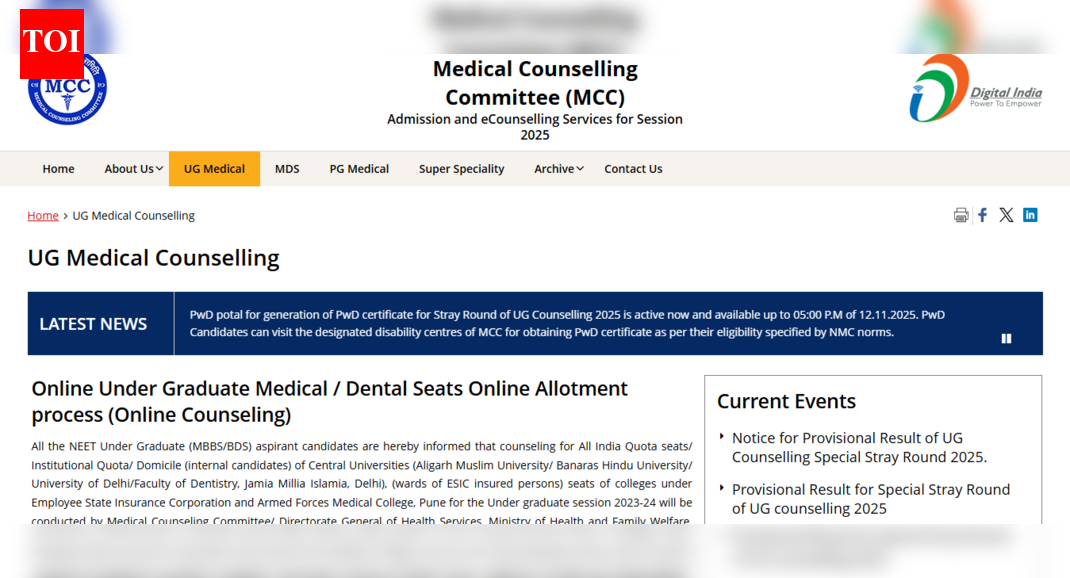Share the page on LinkedIn
This screenshot has height=578, width=1070.
coord(1030,214)
